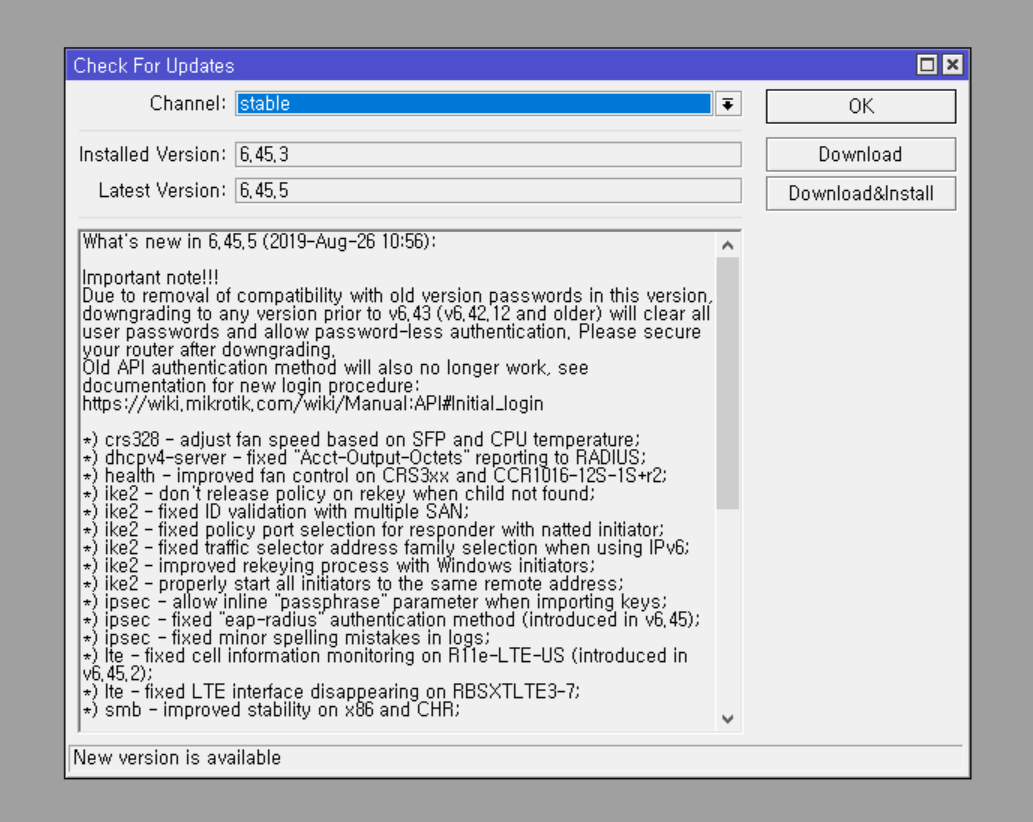Click the 'What's new in 6.45.5' heading
This screenshot has width=1033, height=822.
point(259,242)
